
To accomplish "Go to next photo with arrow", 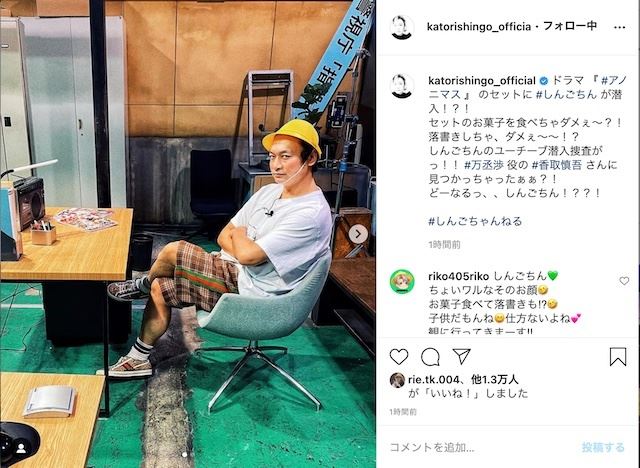I will tap(358, 234).
